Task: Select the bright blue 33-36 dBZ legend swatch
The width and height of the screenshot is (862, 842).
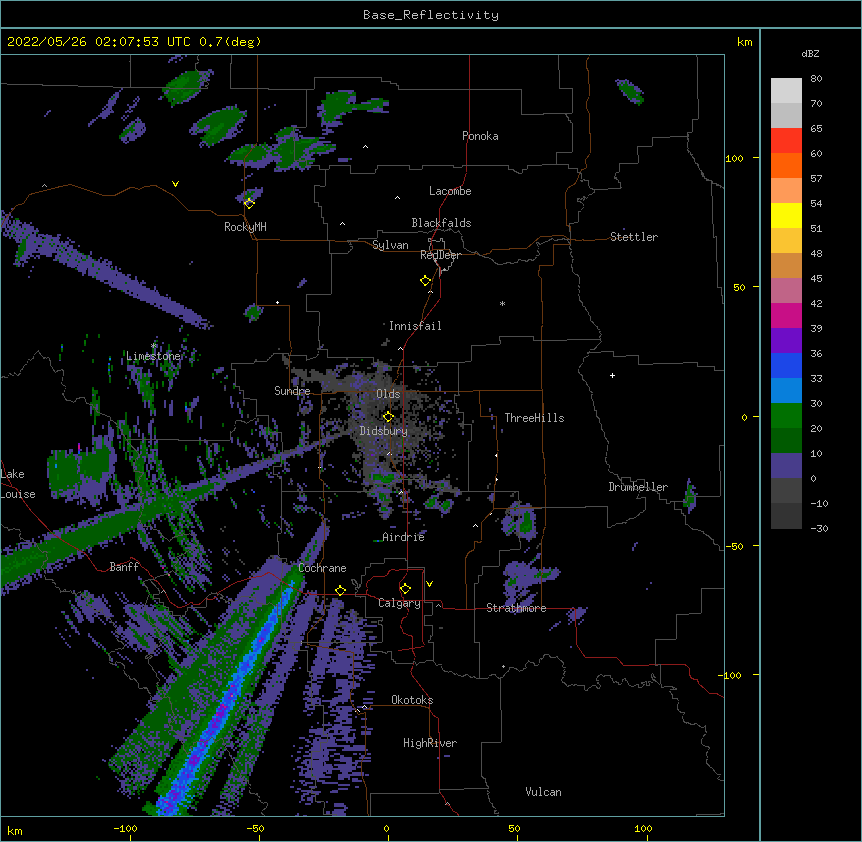Action: 786,365
